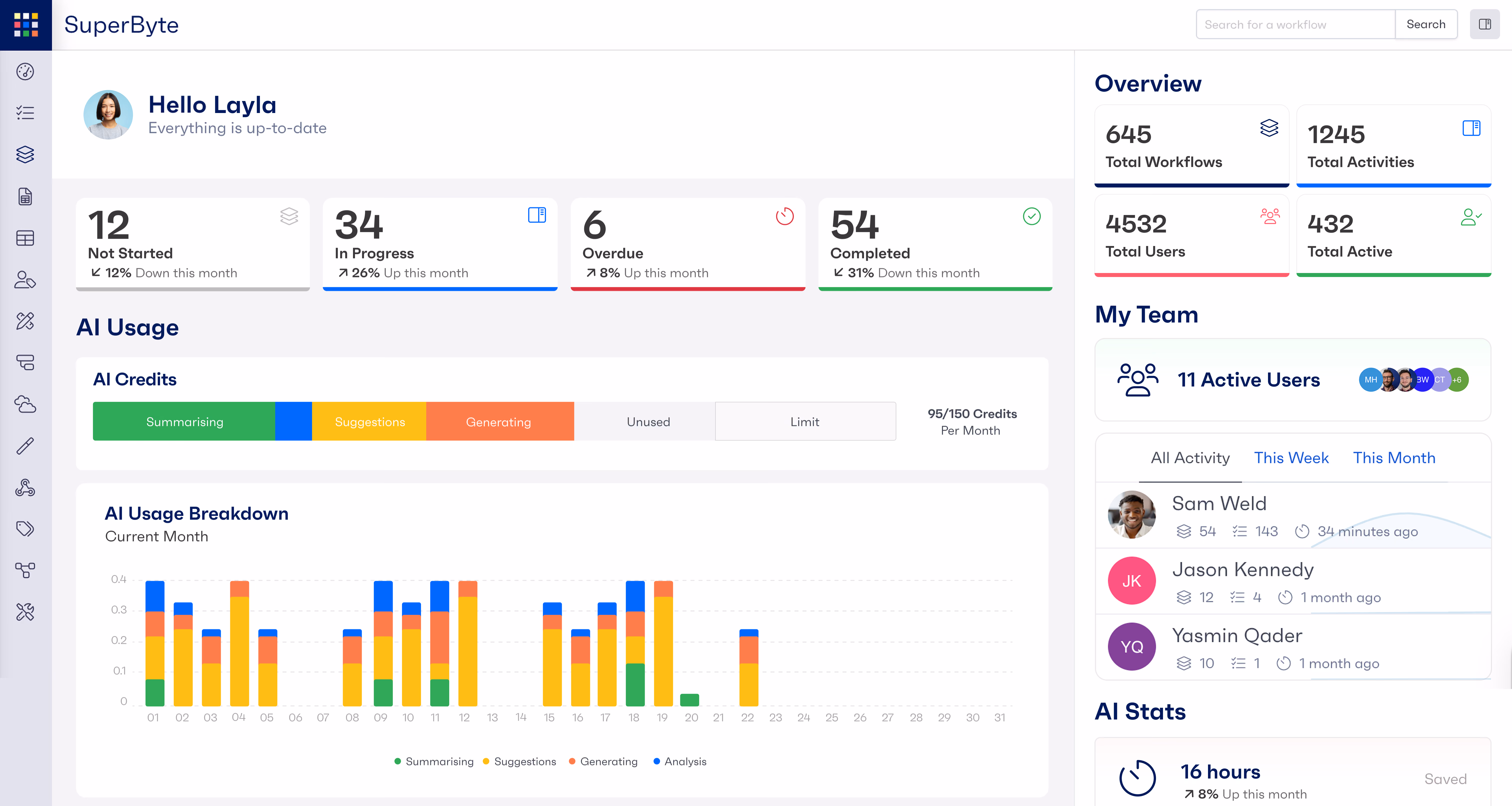Open the checklist tasks icon in sidebar
This screenshot has width=1512, height=806.
pyautogui.click(x=25, y=113)
